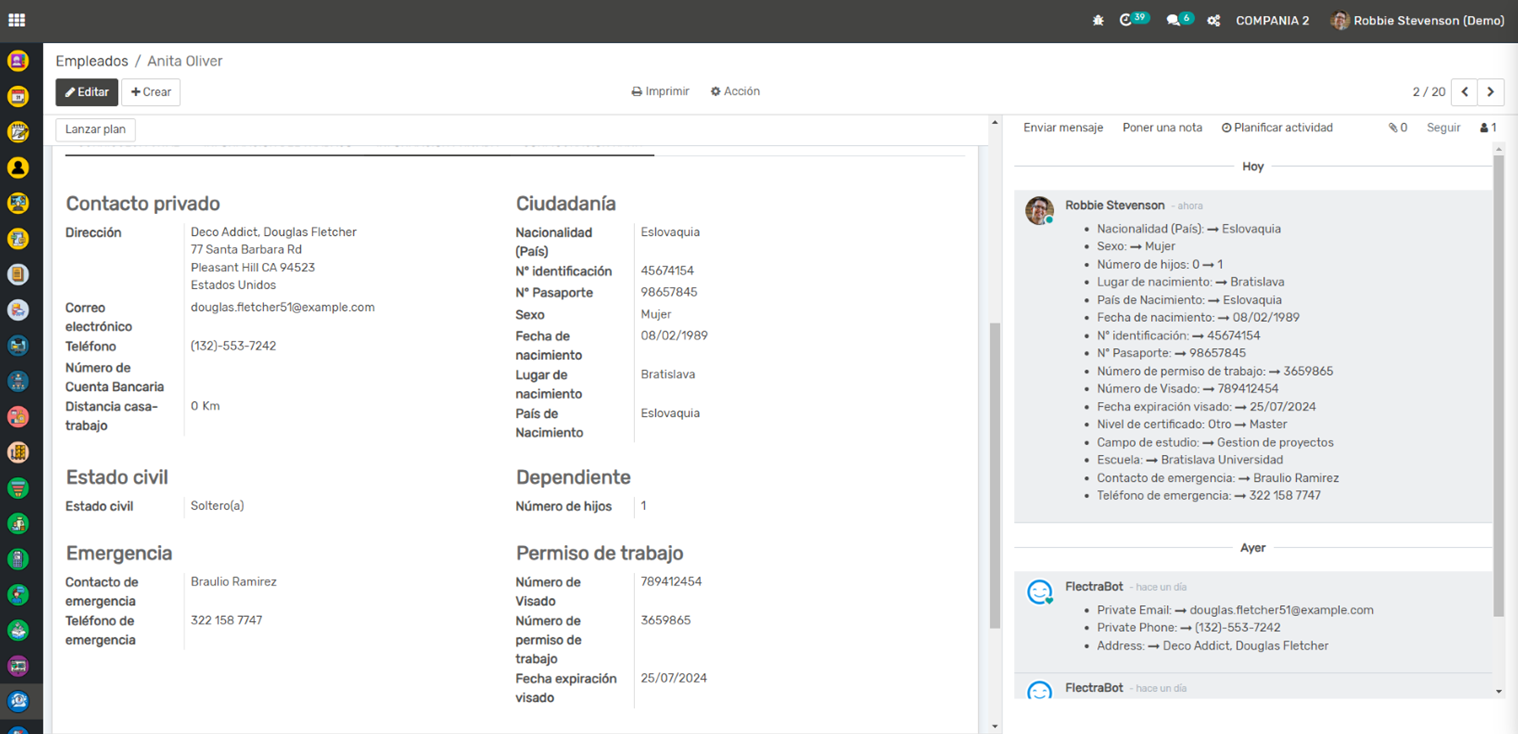1518x734 pixels.
Task: Click the Lanzar plan button
Action: click(x=95, y=130)
